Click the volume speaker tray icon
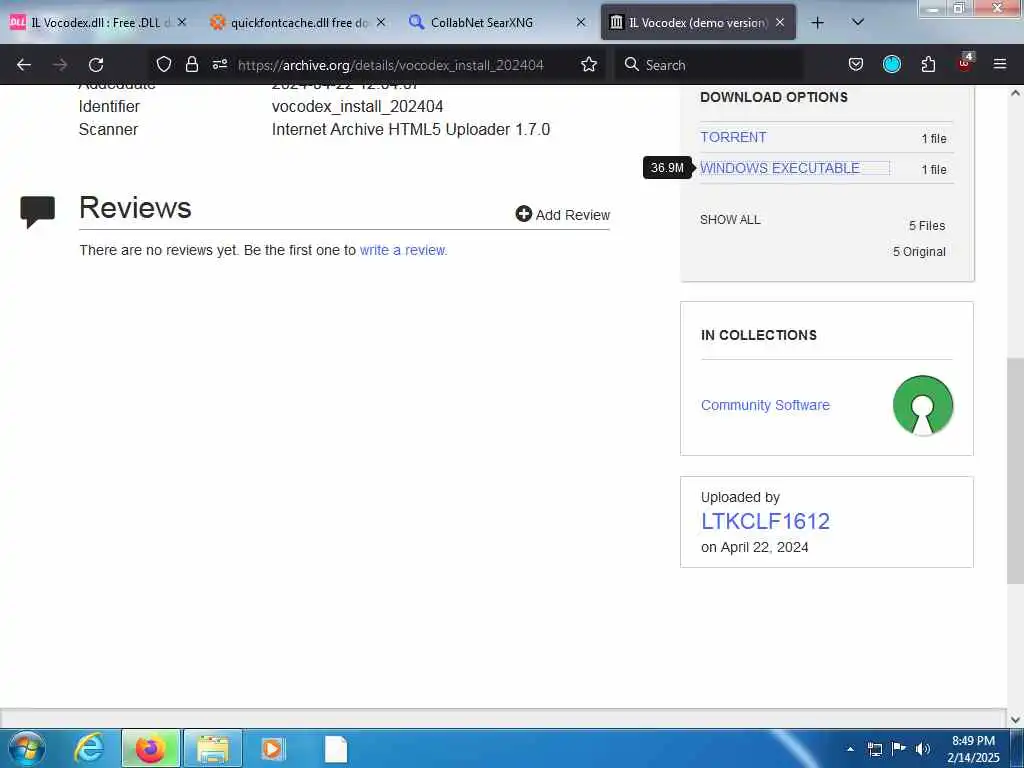The width and height of the screenshot is (1024, 768). tap(923, 749)
